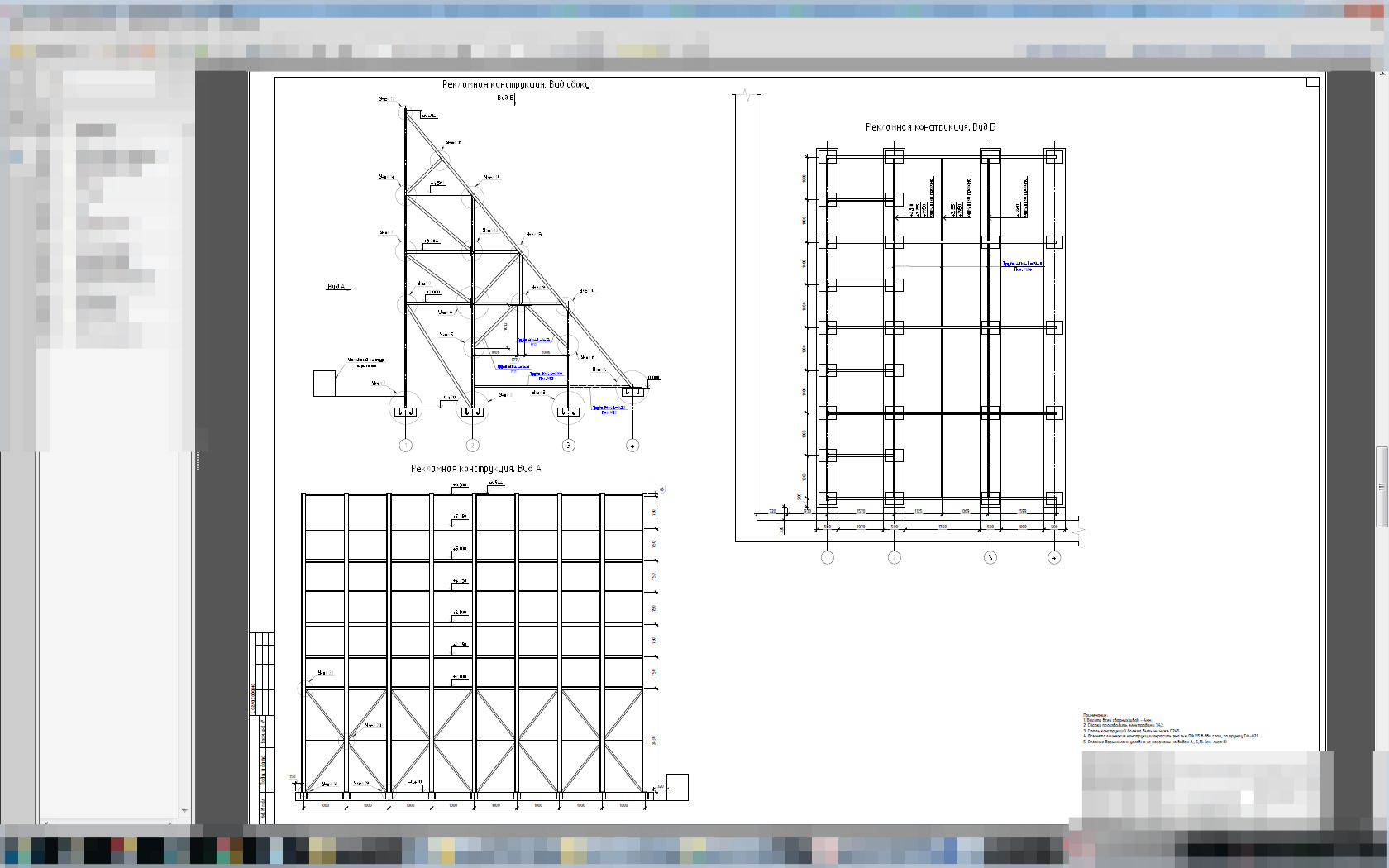Click the 'Узел 14' node callout
Image resolution: width=1389 pixels, height=868 pixels.
(x=387, y=177)
